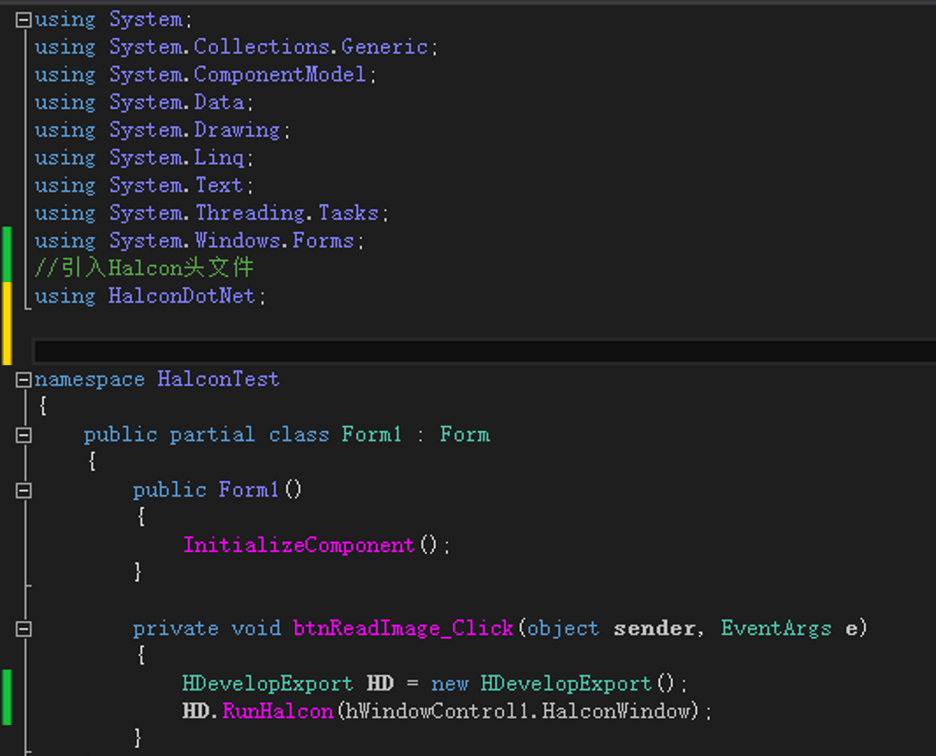The height and width of the screenshot is (756, 936).
Task: Collapse the Form1 constructor body
Action: (x=23, y=489)
